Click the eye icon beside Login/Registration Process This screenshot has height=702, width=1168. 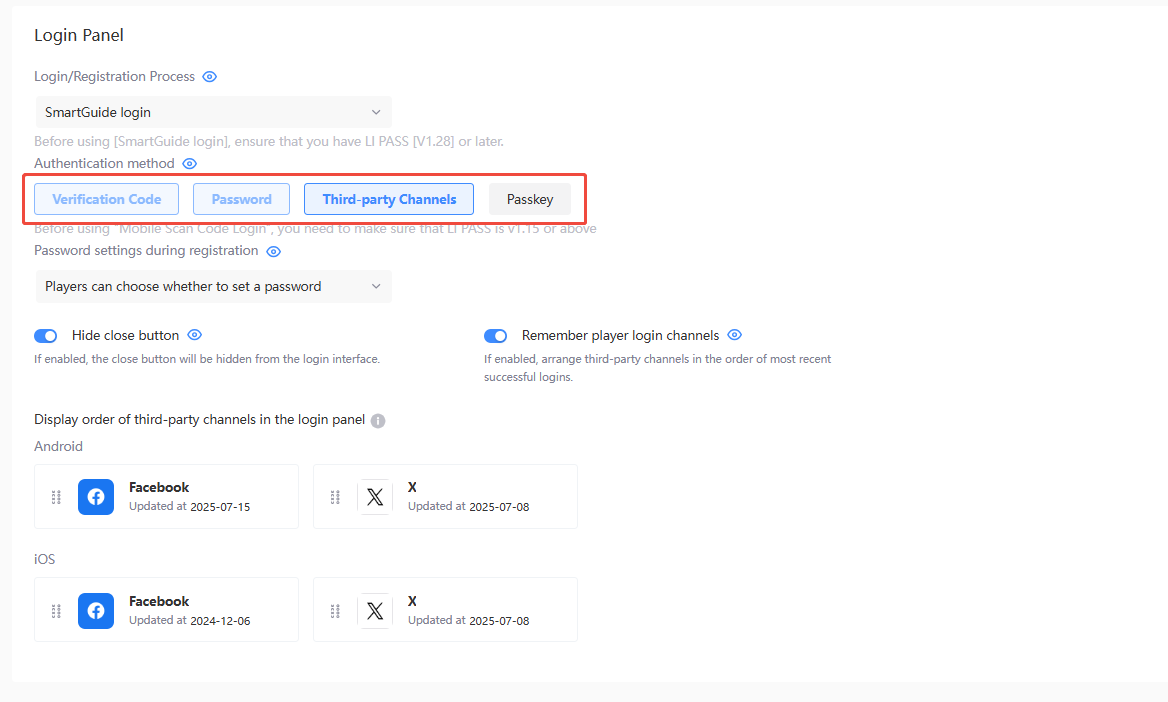209,76
